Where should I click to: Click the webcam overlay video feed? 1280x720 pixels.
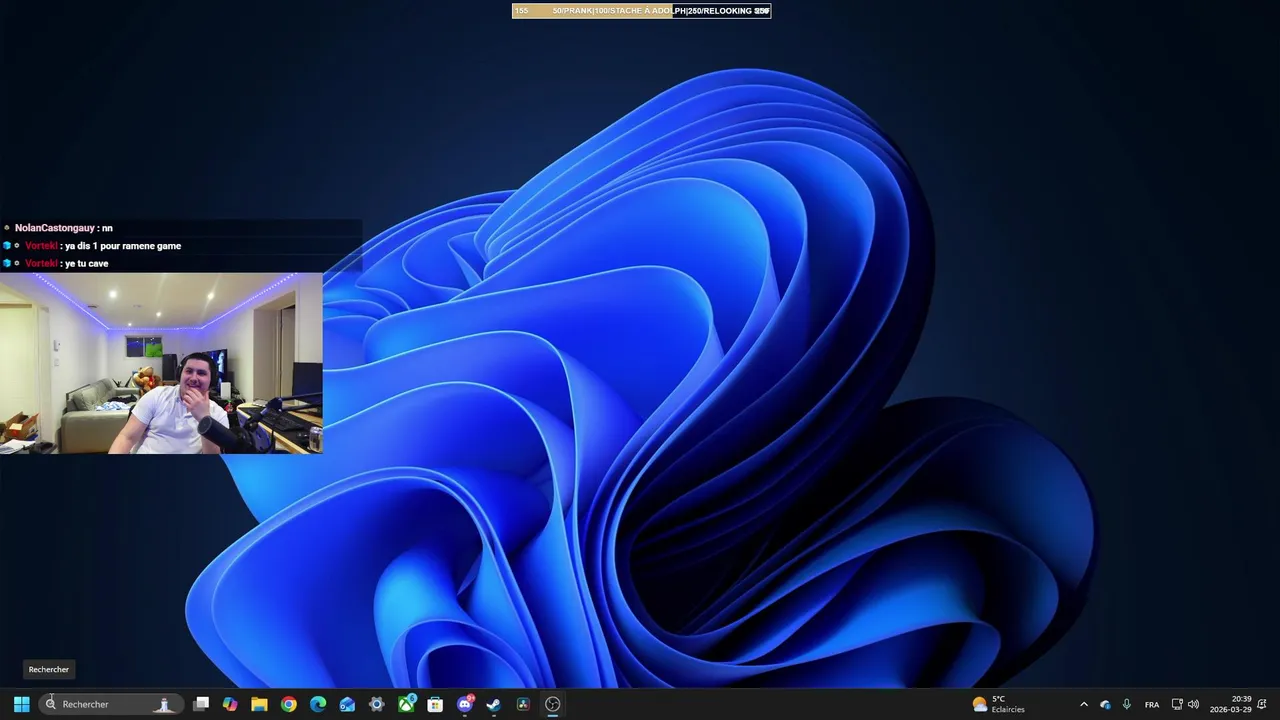point(161,363)
